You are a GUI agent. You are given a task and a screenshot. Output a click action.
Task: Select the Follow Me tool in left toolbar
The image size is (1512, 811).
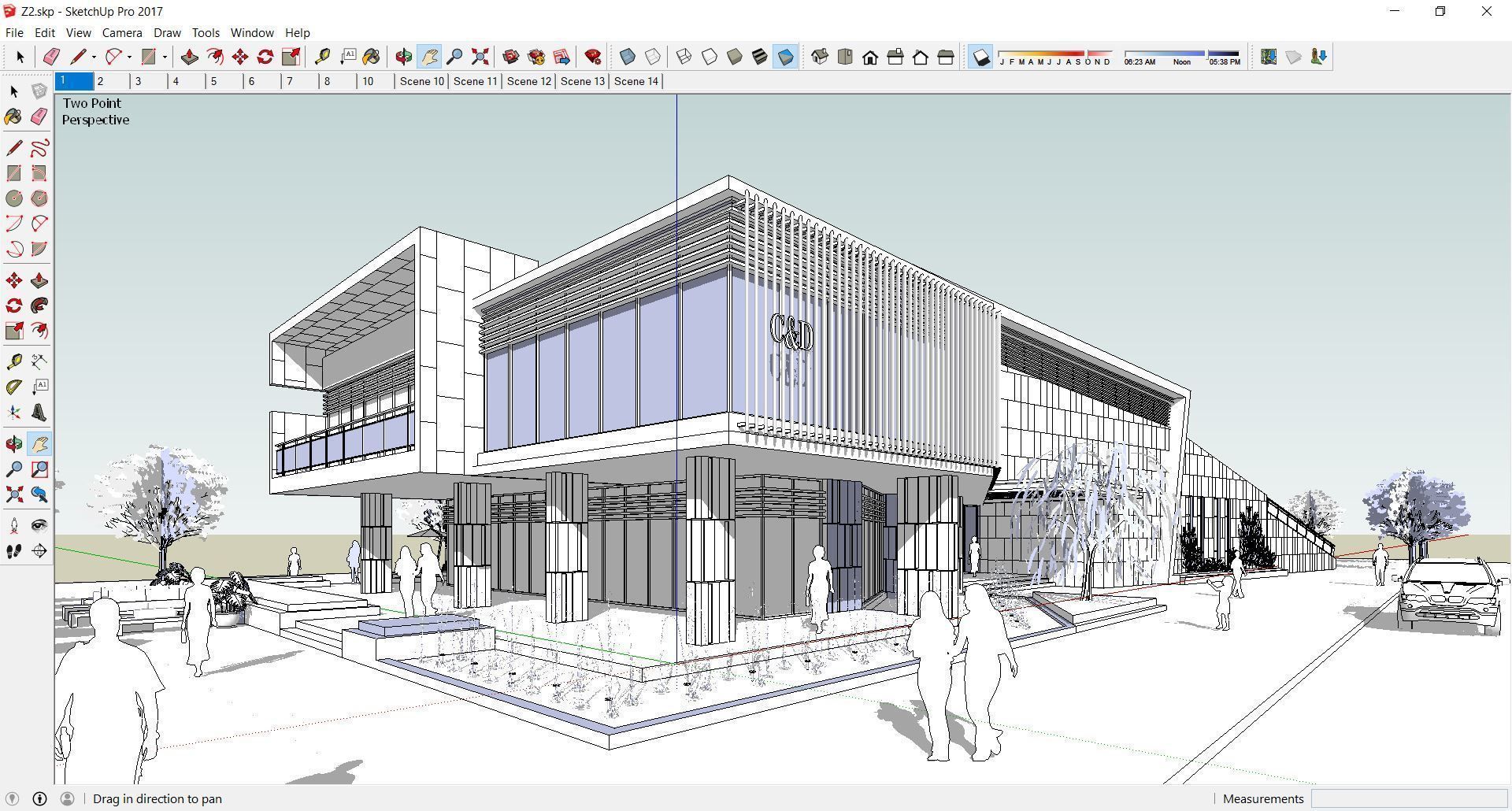(x=39, y=306)
